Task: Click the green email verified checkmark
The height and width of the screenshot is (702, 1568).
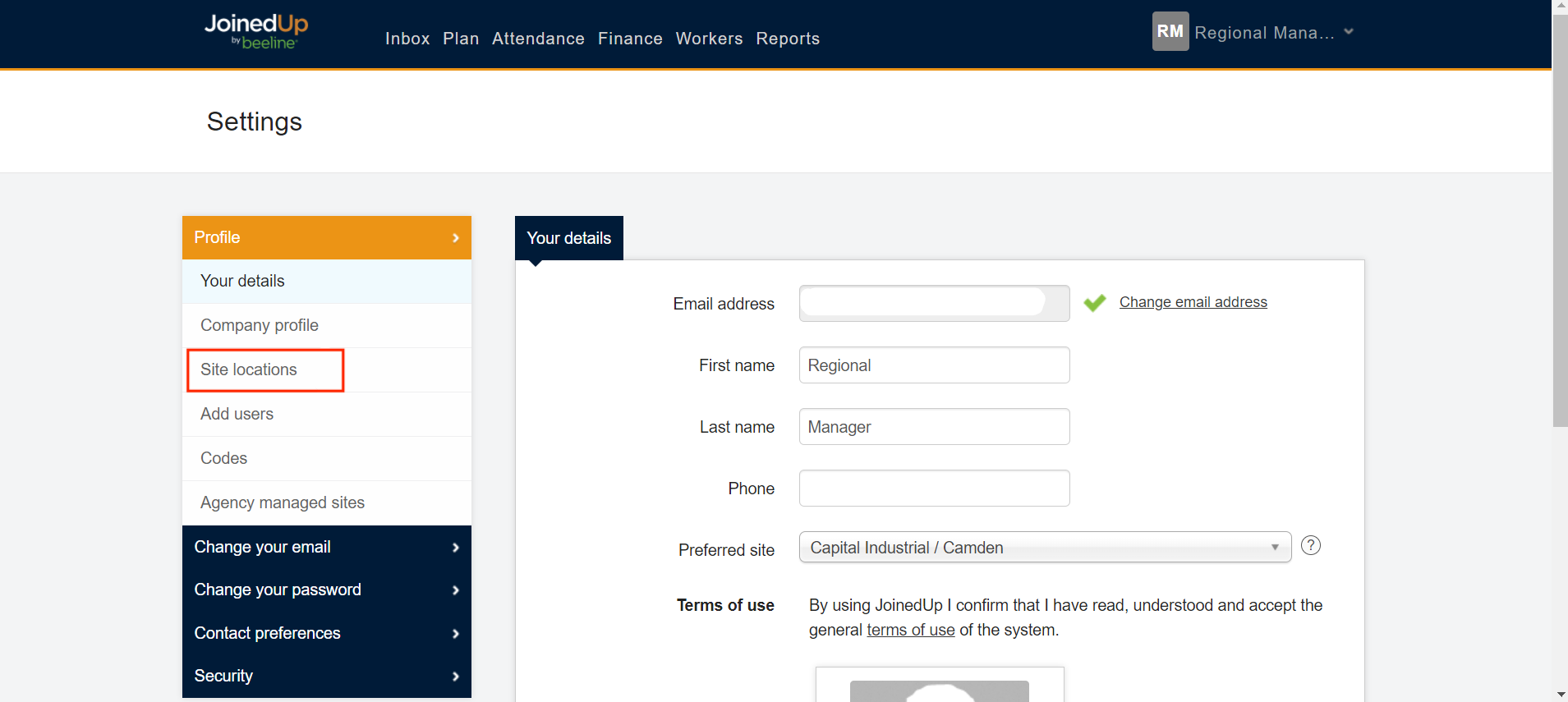Action: click(x=1094, y=303)
